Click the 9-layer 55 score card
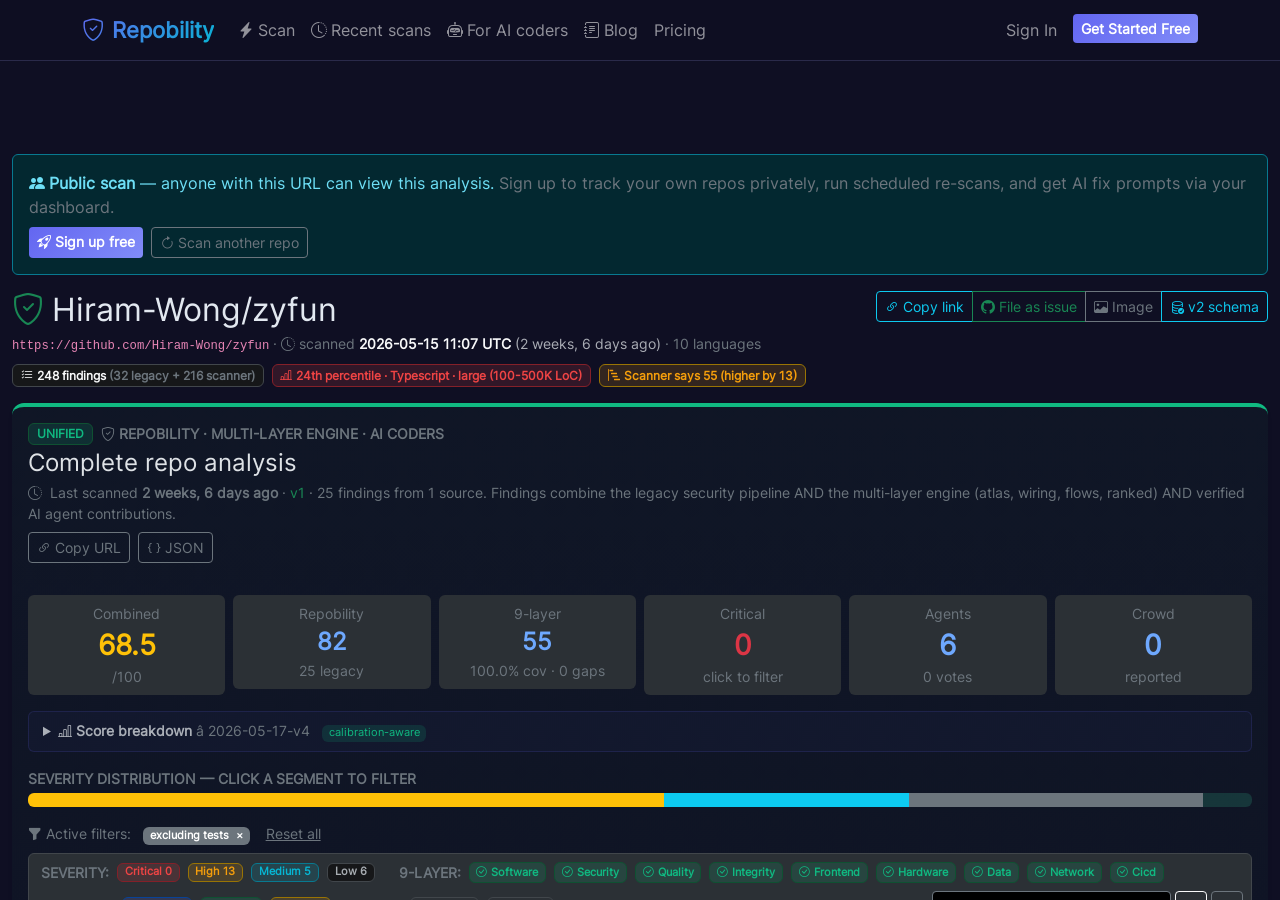This screenshot has height=900, width=1280. [x=537, y=642]
